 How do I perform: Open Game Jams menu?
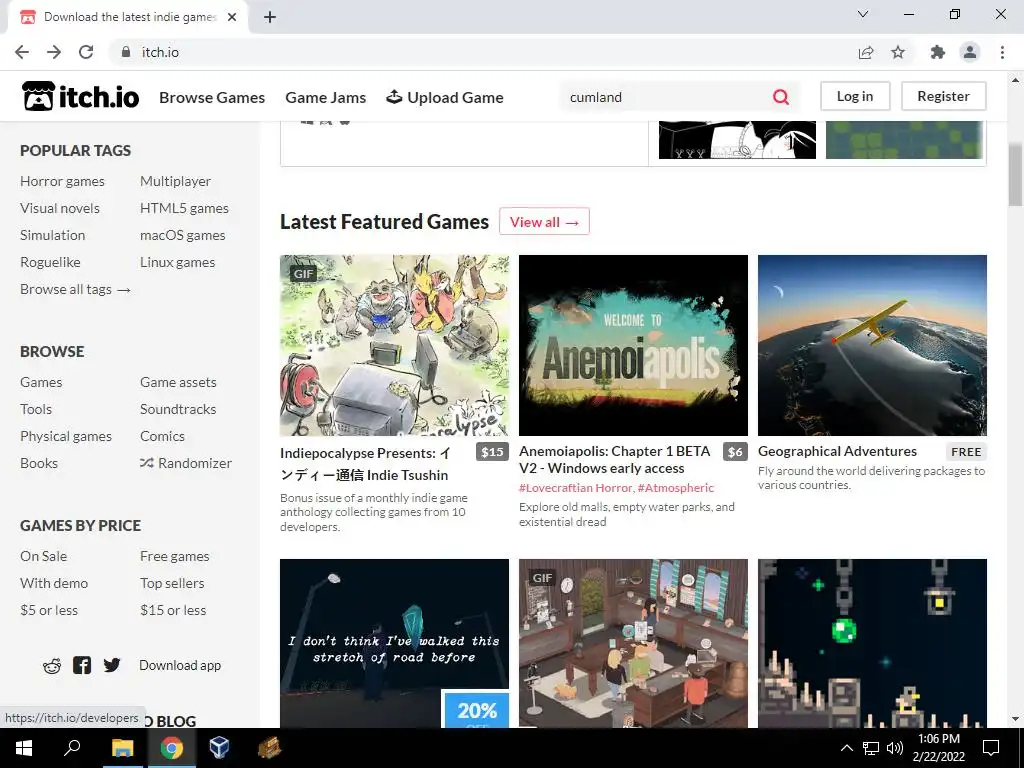pos(326,97)
